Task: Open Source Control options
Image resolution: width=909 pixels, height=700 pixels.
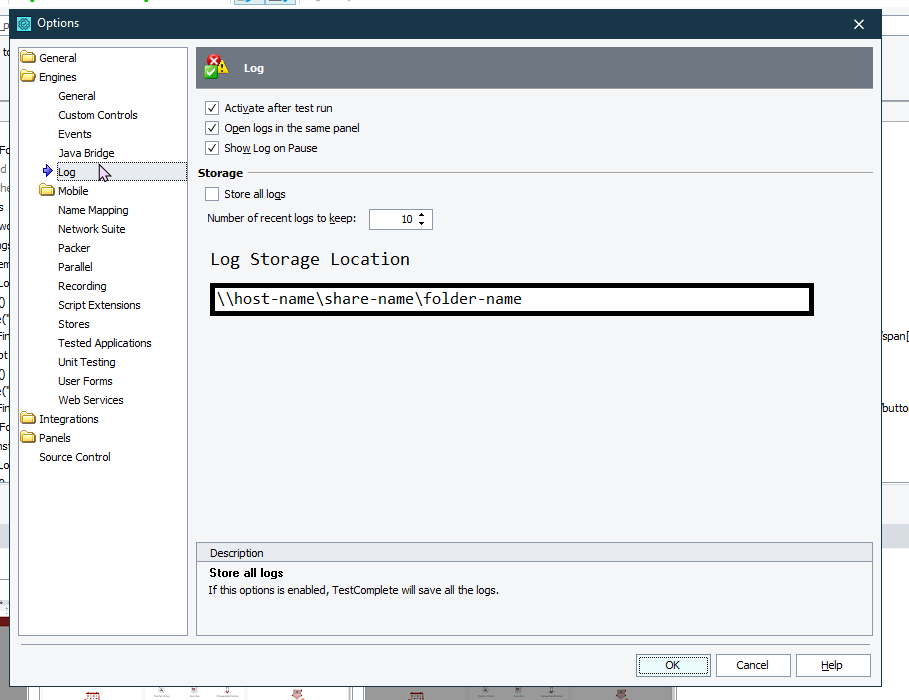Action: pyautogui.click(x=75, y=457)
